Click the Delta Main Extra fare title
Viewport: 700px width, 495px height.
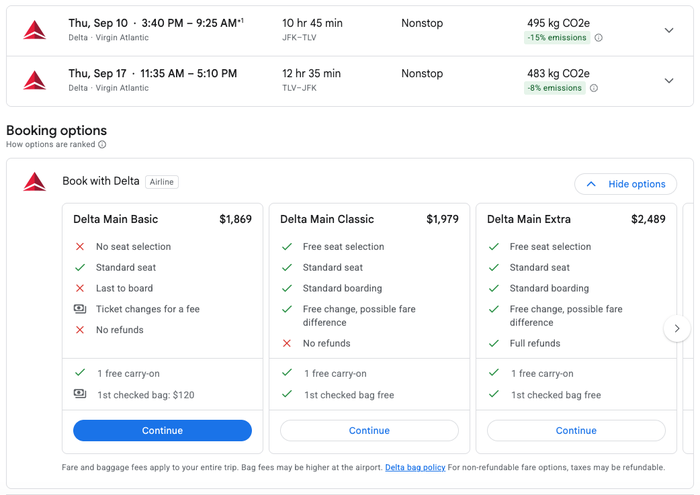529,219
